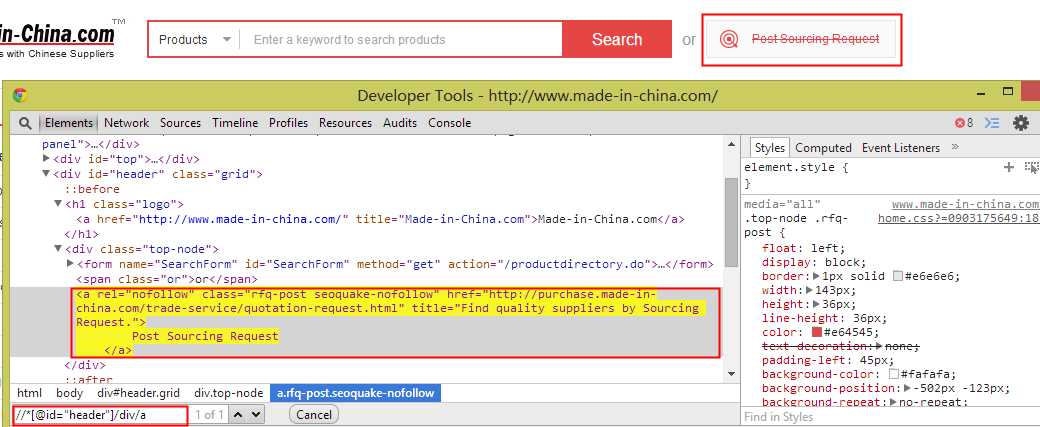Open the DevTools settings gear

[1021, 123]
